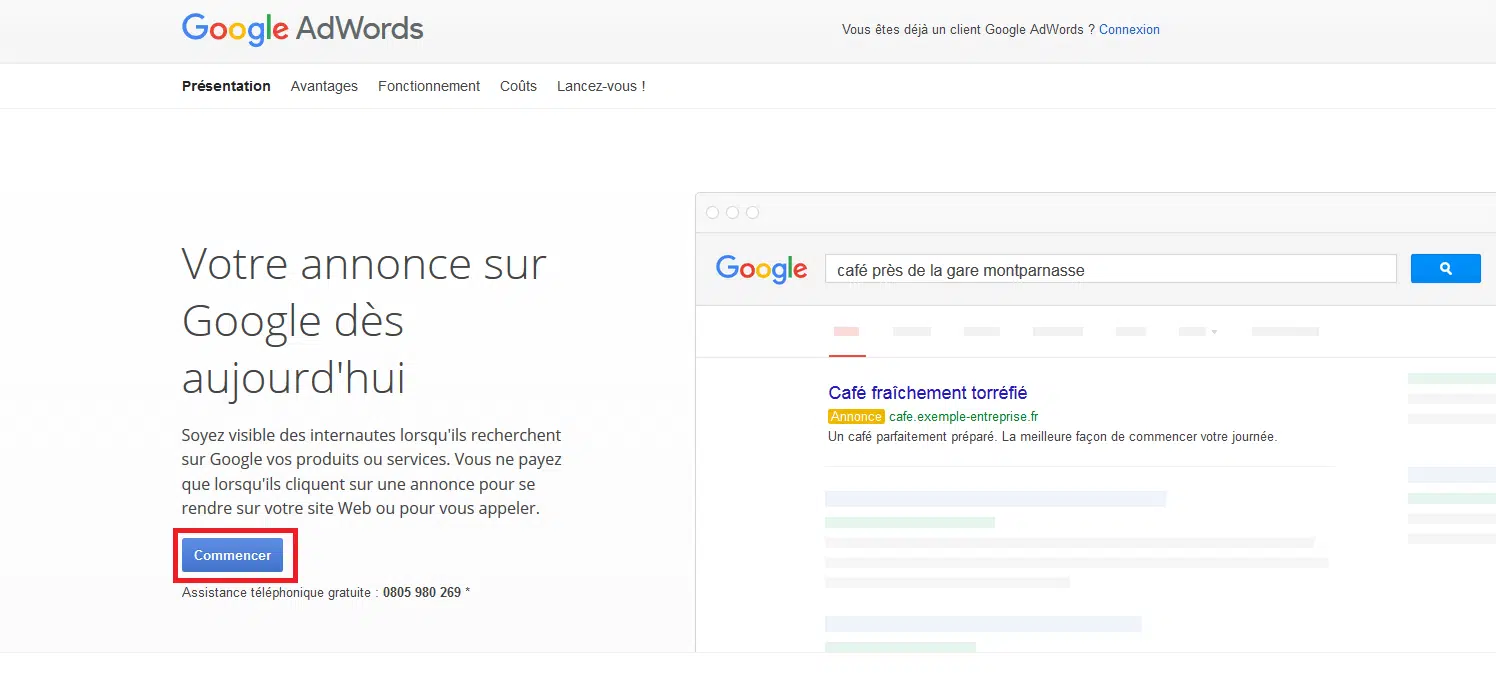Click the cafe.exemple-entreprise.fr ad URL
This screenshot has width=1496, height=673.
point(963,417)
